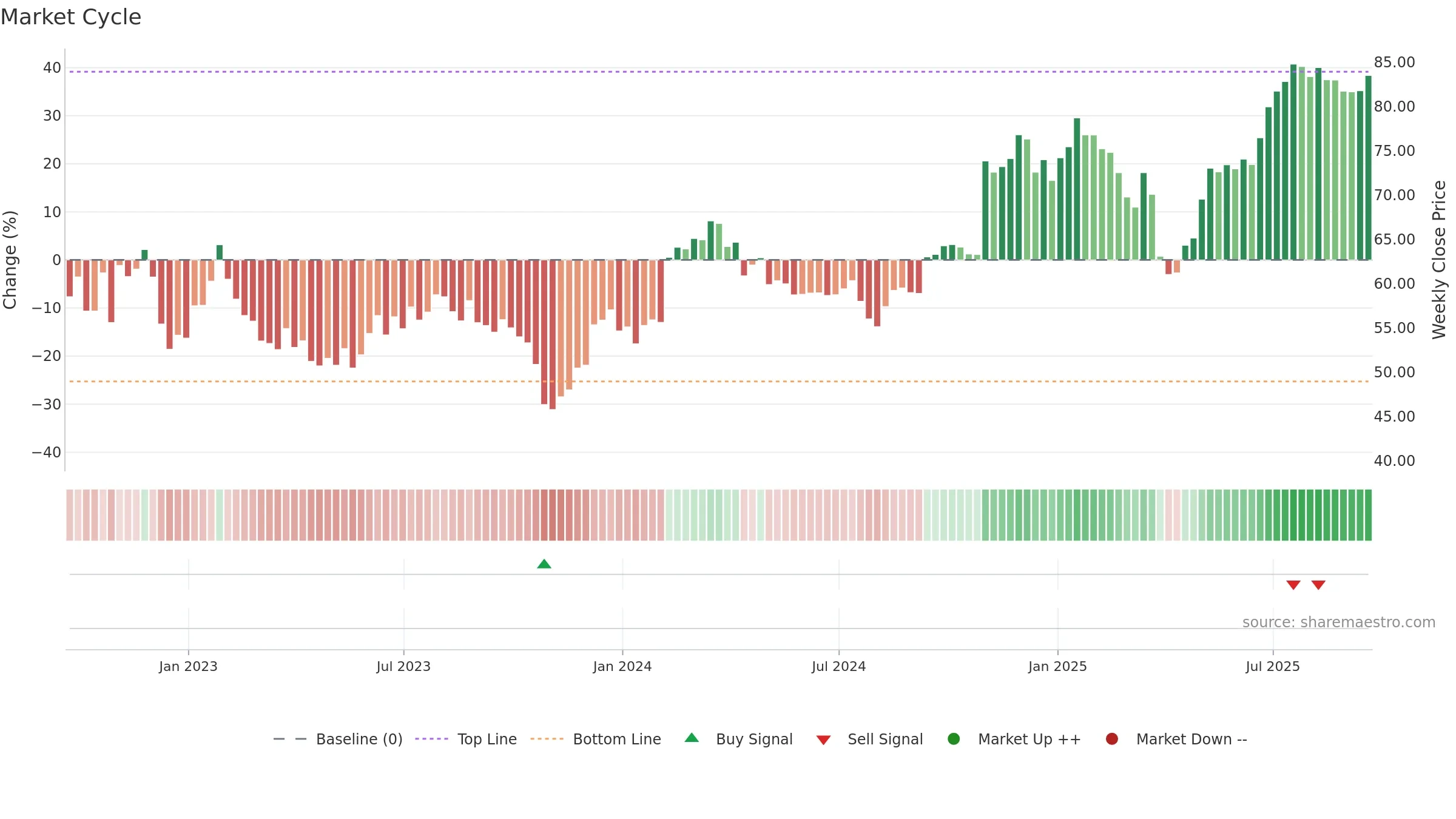
Task: Click the lowest red bar near −31%
Action: 553,334
